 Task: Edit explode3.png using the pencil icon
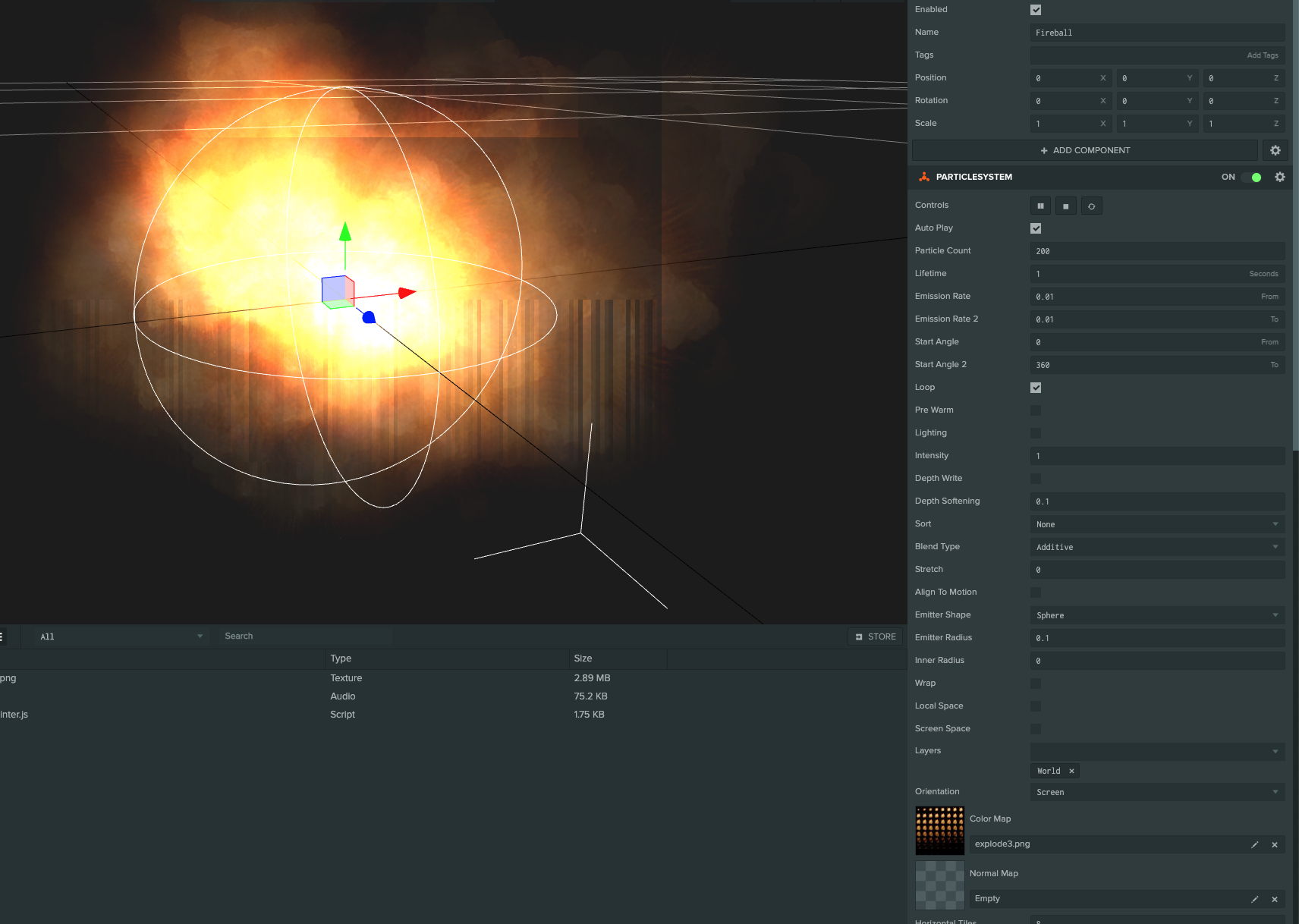point(1254,844)
